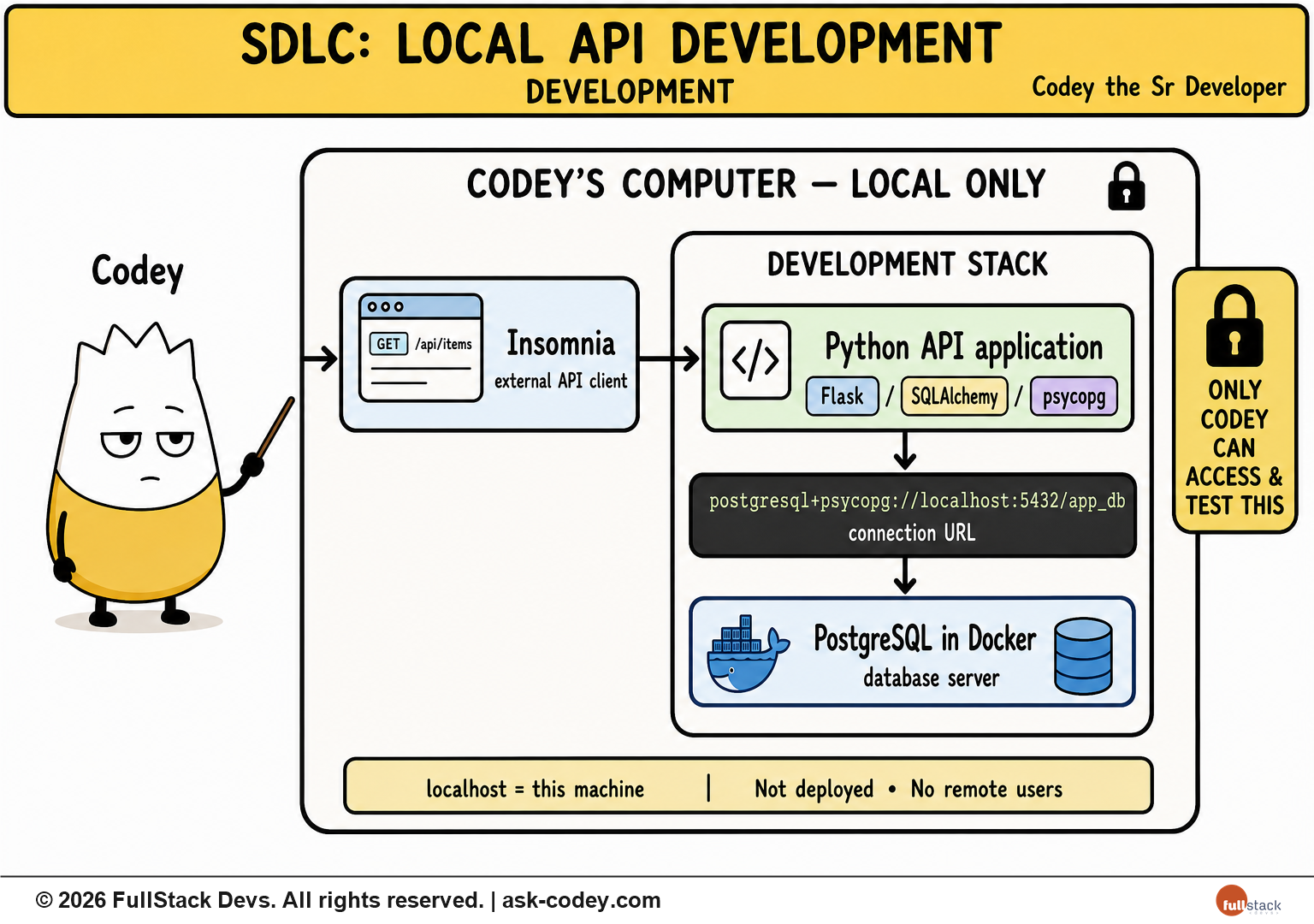Image resolution: width=1314 pixels, height=924 pixels.
Task: Click 'Python API application' heading
Action: [x=964, y=347]
